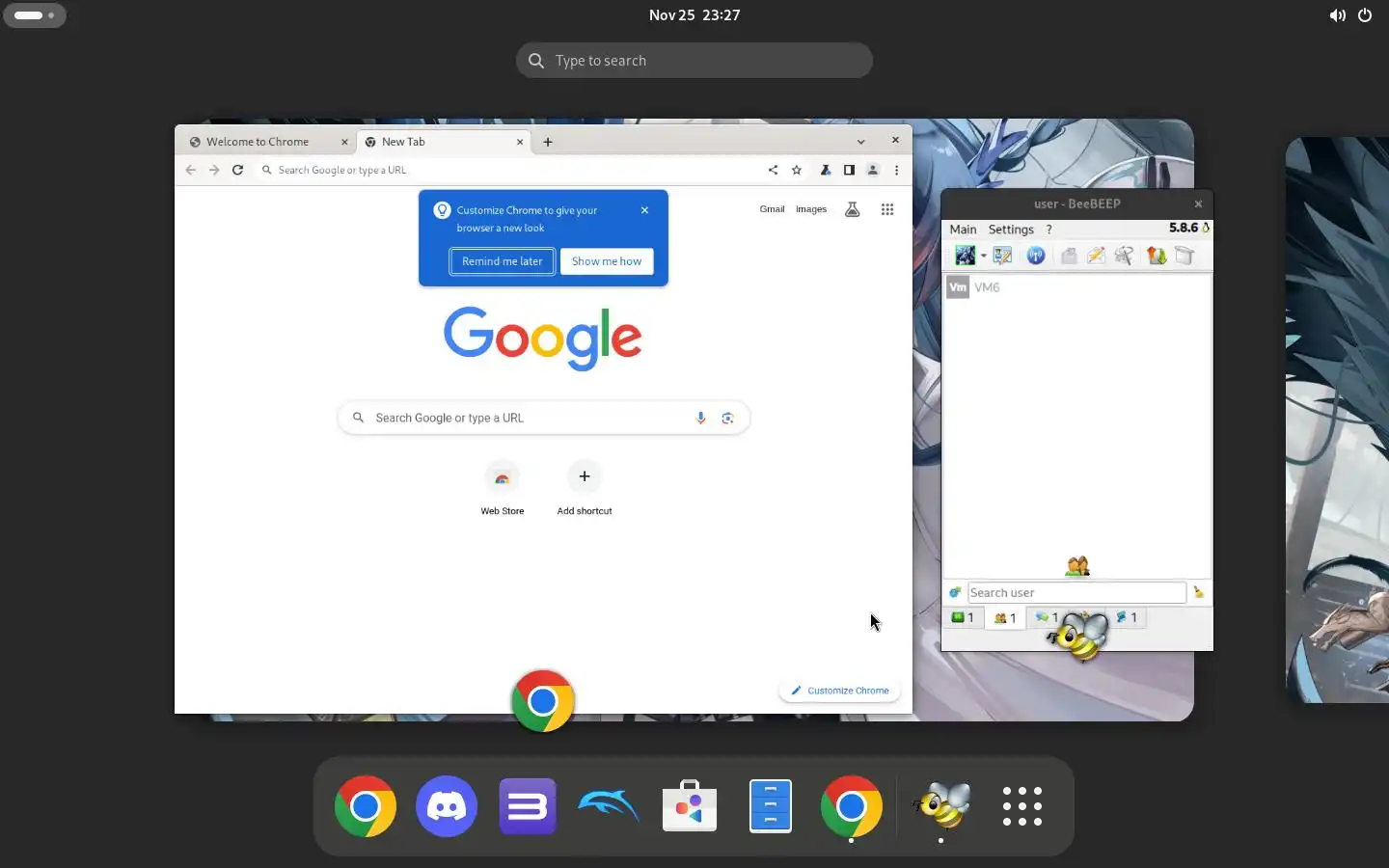Viewport: 1389px width, 868px height.
Task: Click the create group icon in BeeBEEP
Action: tap(1069, 256)
